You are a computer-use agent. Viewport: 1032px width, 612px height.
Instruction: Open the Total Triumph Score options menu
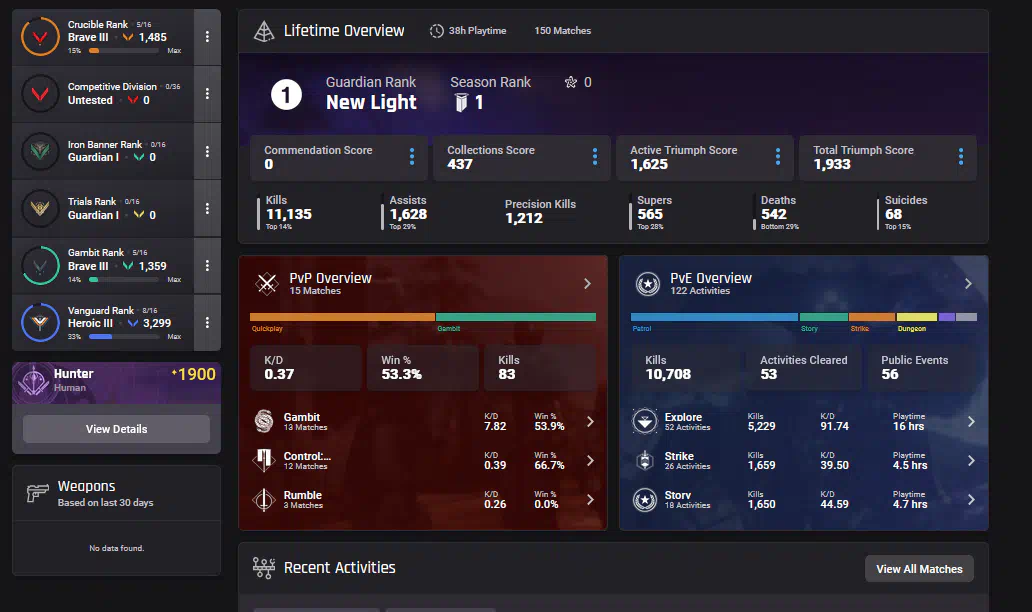click(x=961, y=157)
